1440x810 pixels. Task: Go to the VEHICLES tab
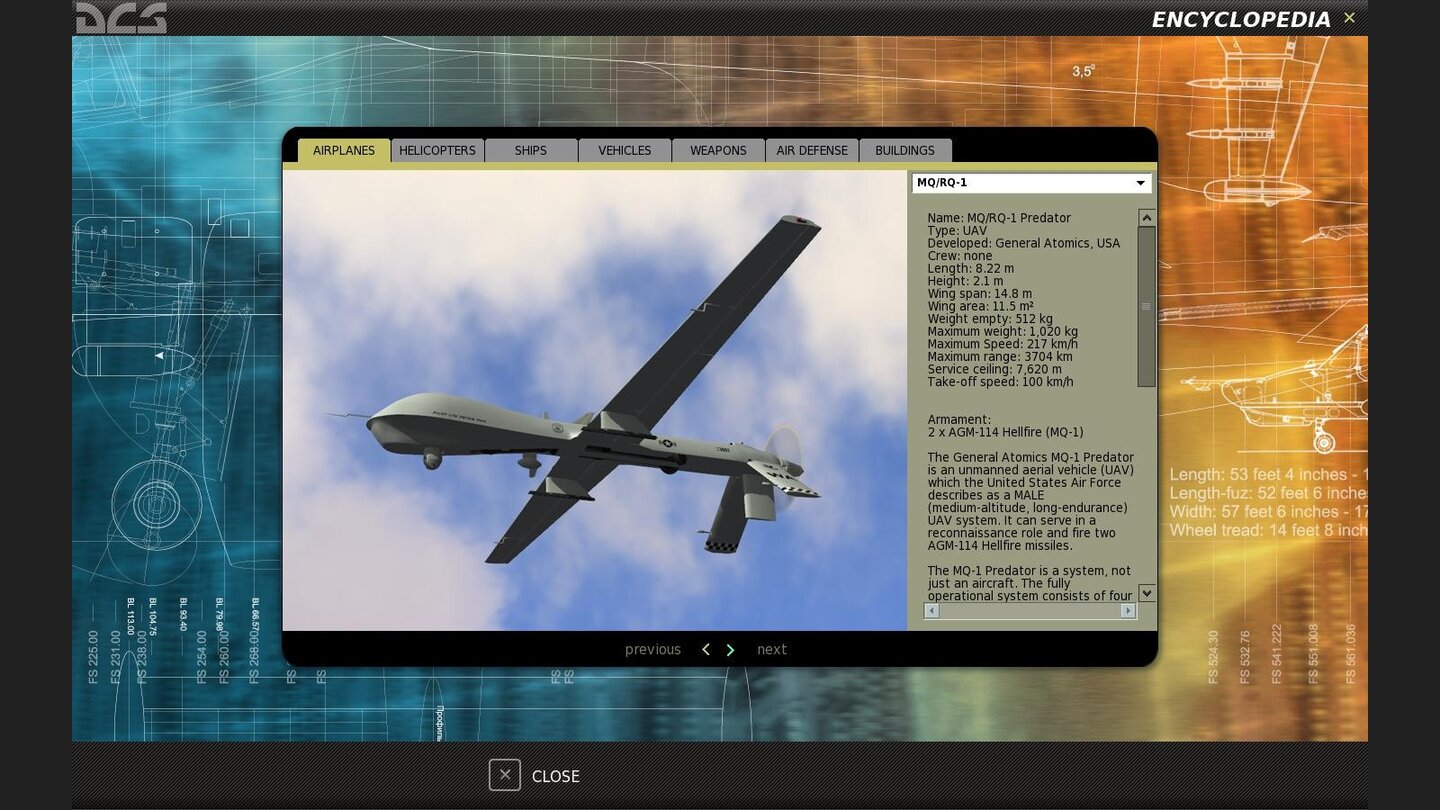(x=625, y=150)
